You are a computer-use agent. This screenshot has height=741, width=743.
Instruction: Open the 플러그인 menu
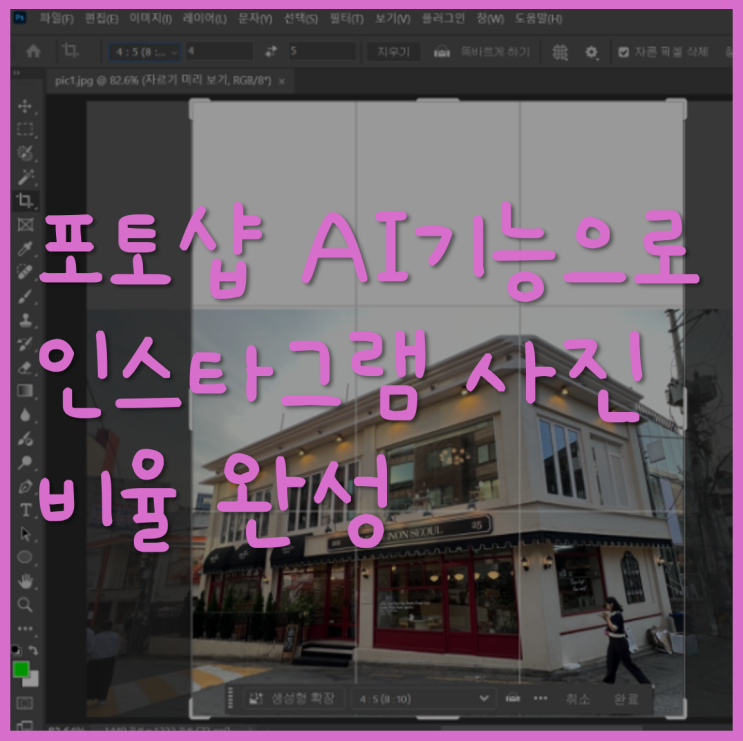(x=444, y=19)
